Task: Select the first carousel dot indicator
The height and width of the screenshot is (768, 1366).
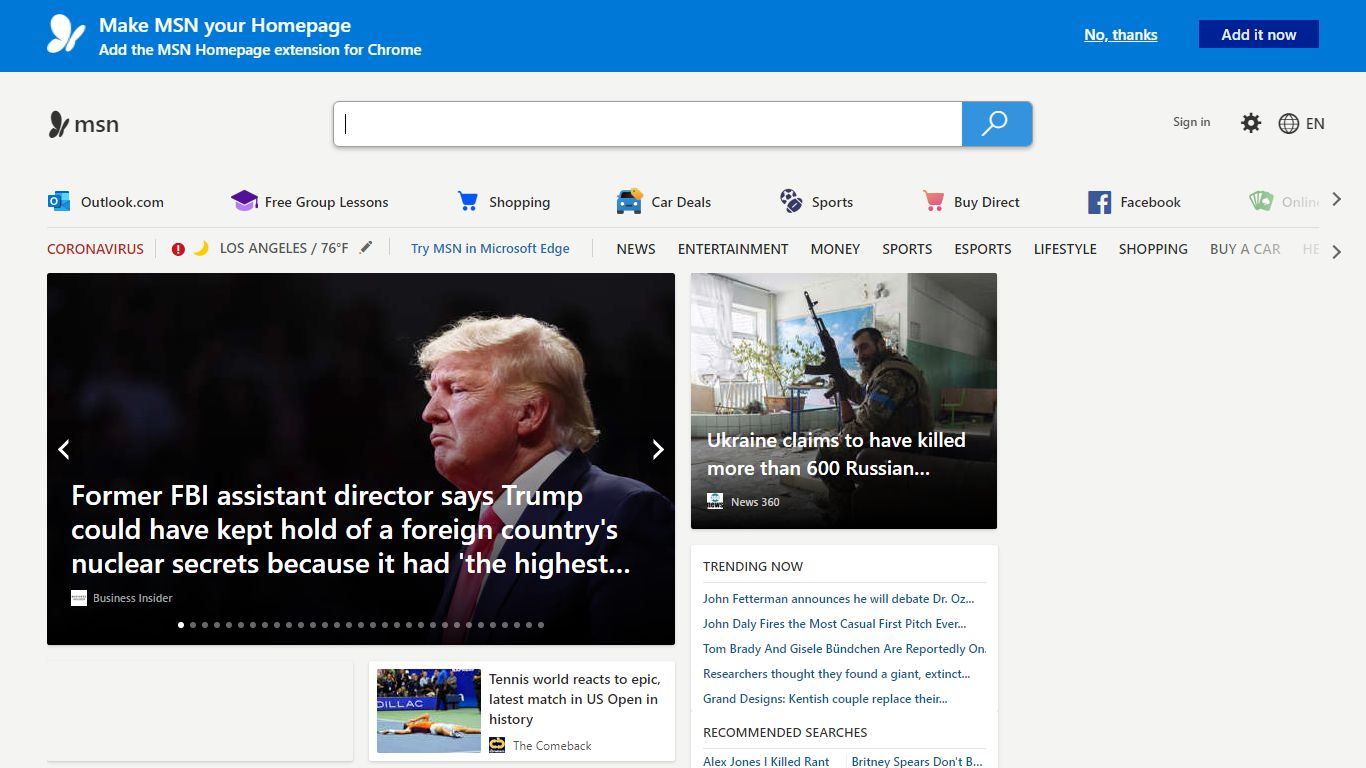Action: tap(181, 625)
